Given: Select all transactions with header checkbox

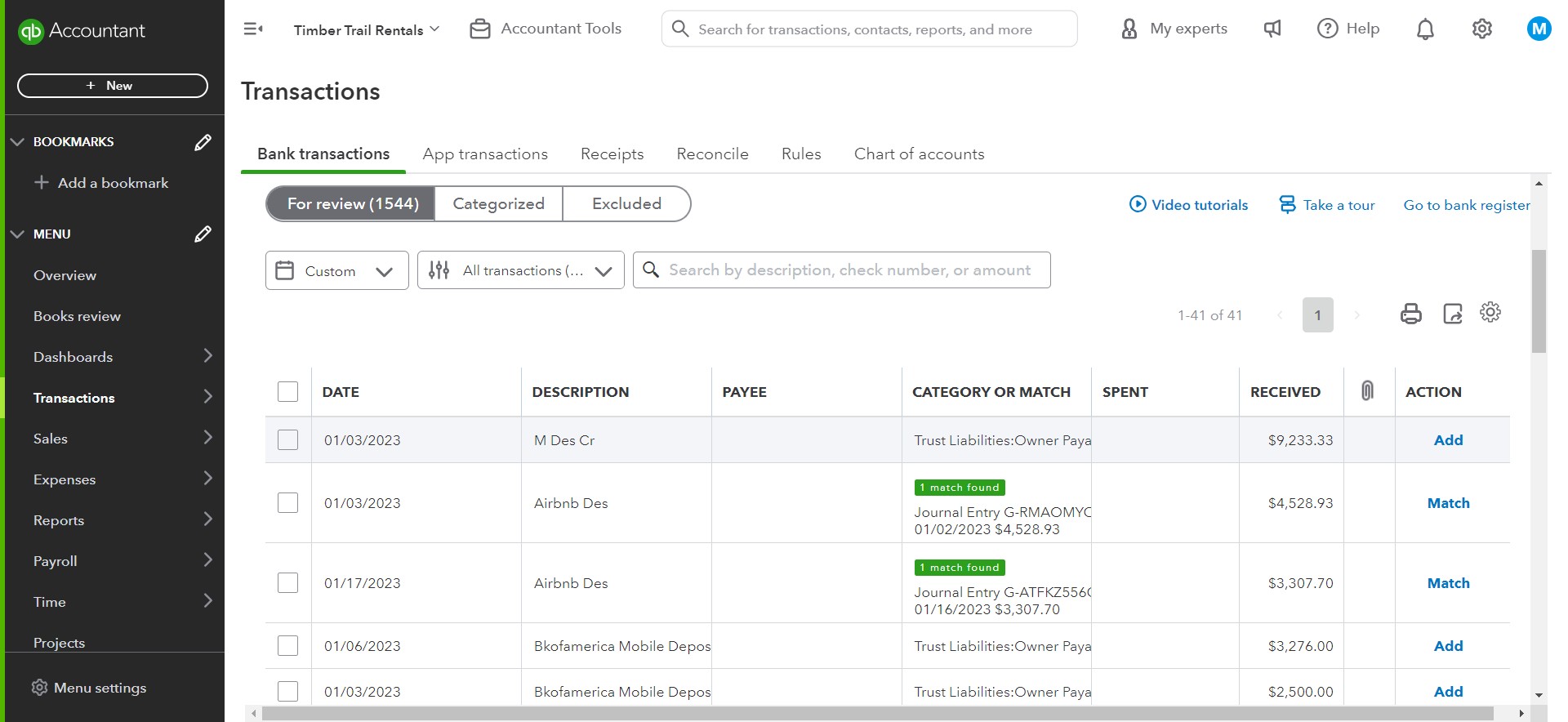Looking at the screenshot, I should click(287, 392).
